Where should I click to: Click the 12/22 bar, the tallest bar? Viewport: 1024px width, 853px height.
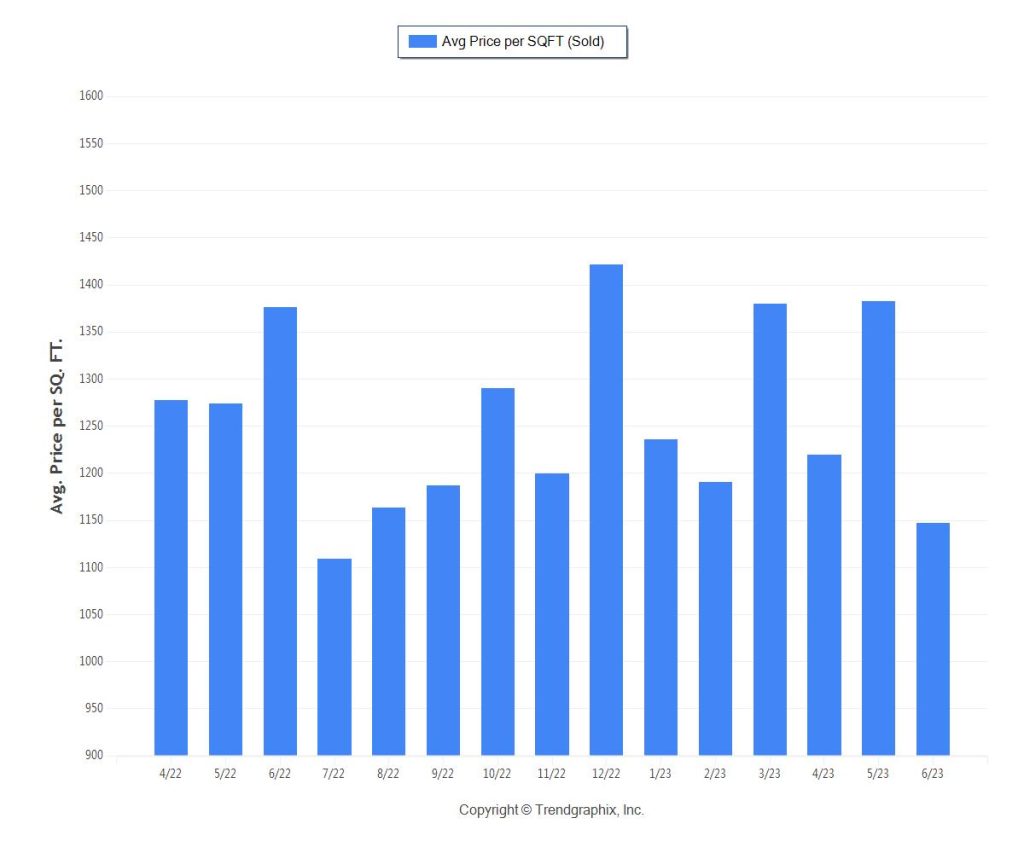606,510
